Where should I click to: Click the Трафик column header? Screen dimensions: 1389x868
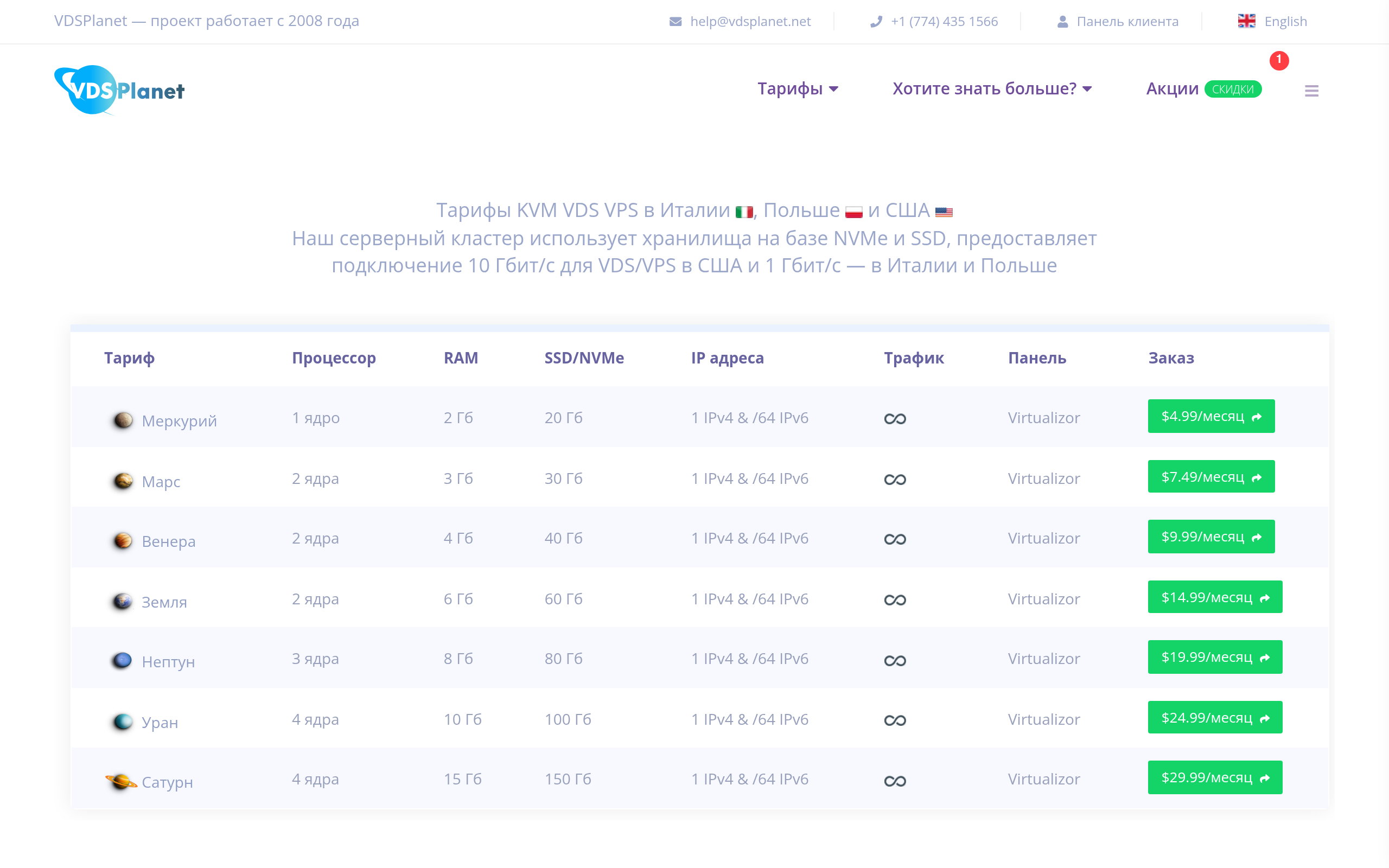tap(914, 358)
